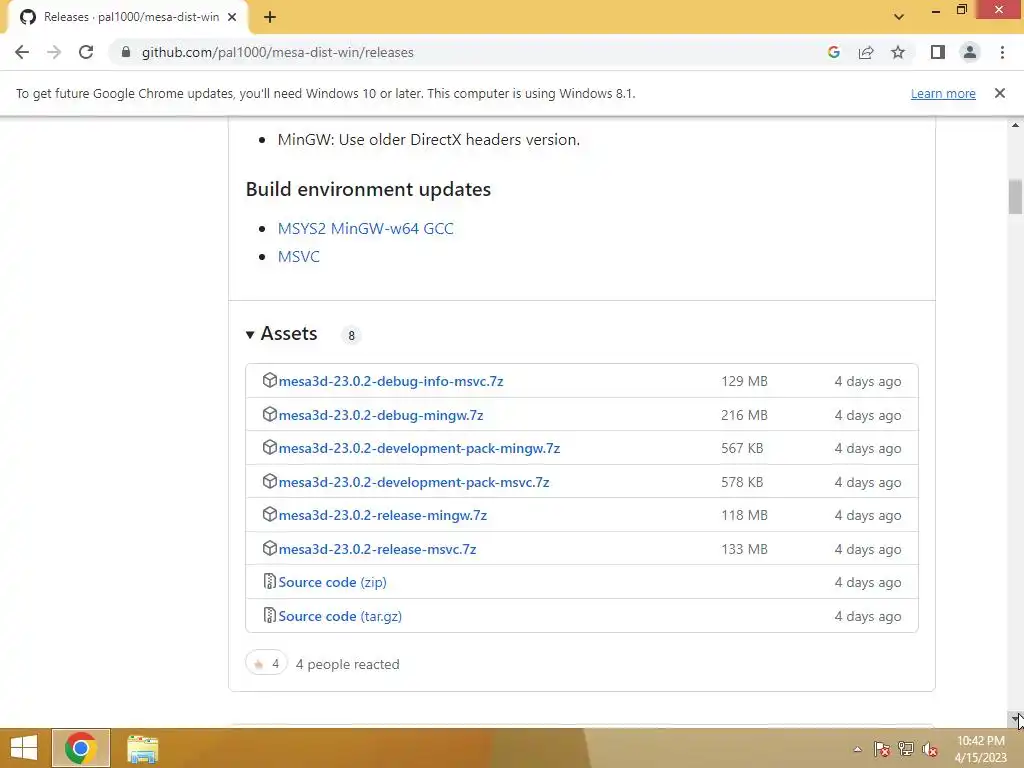Click the 4 people reacted text

(347, 664)
